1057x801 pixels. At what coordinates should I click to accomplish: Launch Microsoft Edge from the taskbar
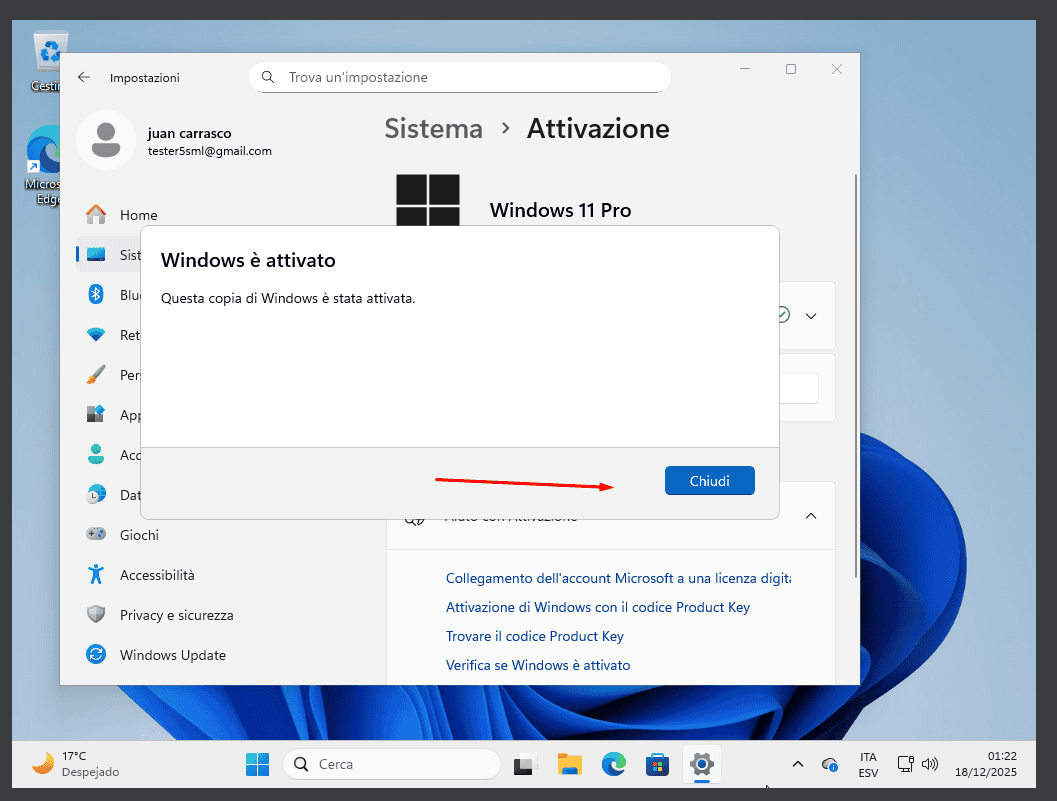tap(614, 764)
